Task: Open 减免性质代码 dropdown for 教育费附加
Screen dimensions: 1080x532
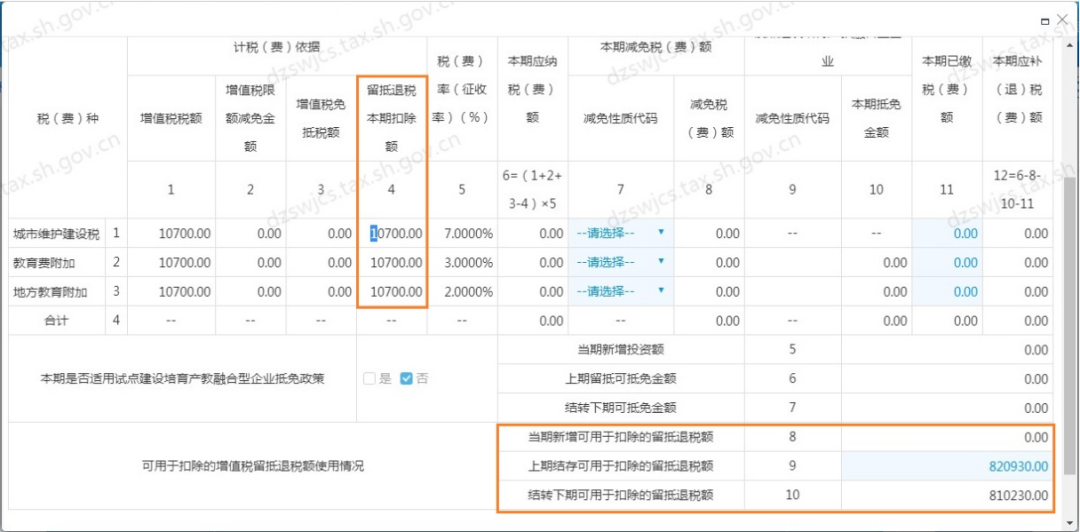Action: pos(621,263)
